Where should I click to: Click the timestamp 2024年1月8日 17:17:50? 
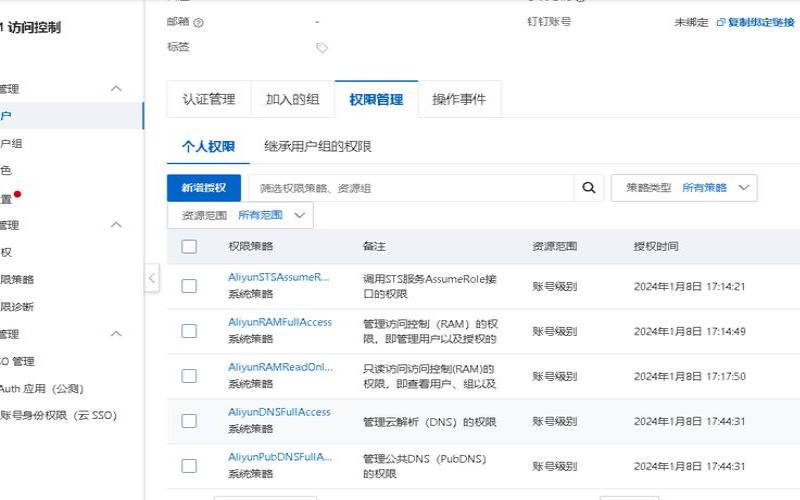[x=689, y=376]
